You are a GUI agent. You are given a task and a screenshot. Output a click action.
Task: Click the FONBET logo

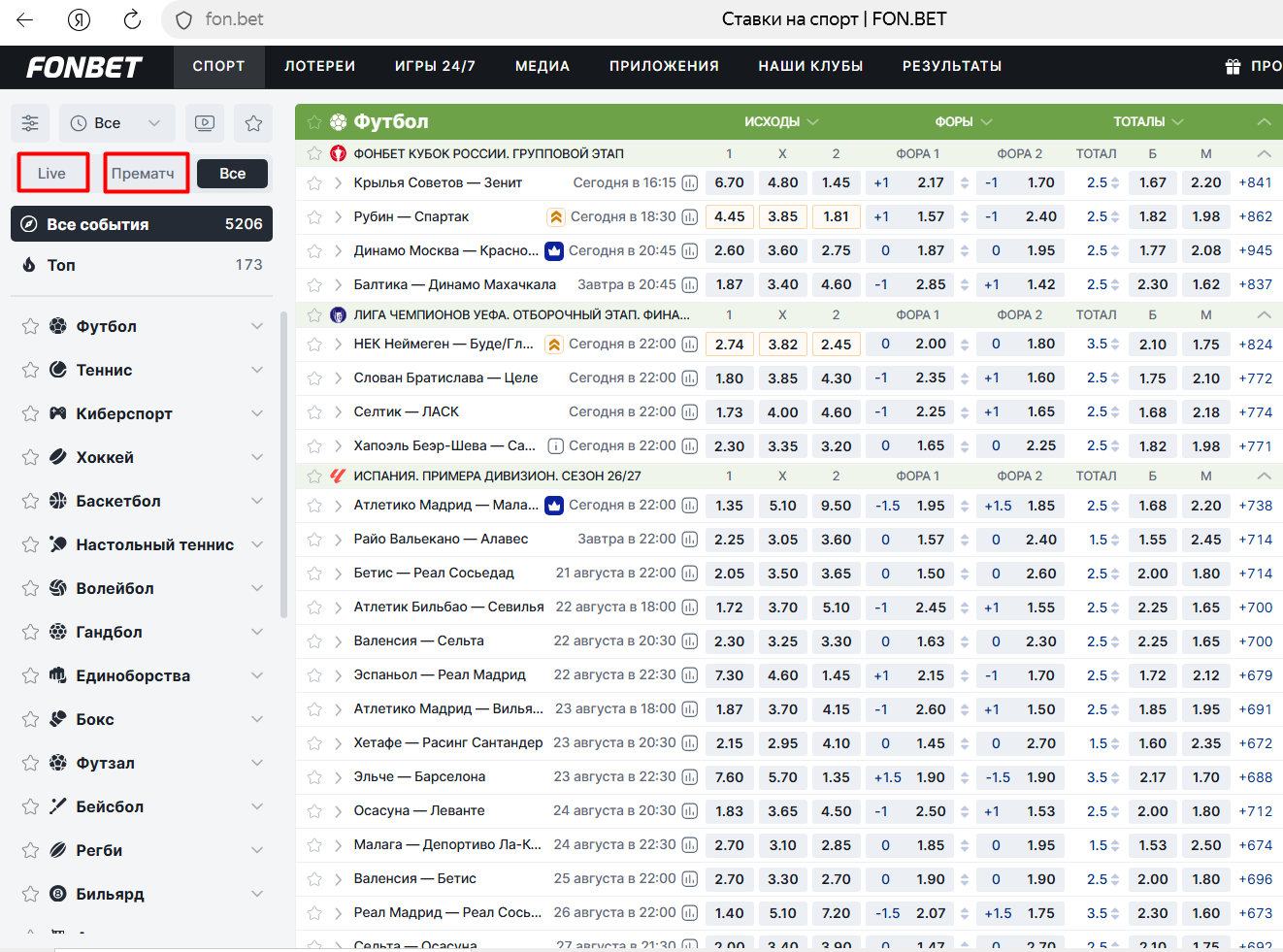pos(84,67)
